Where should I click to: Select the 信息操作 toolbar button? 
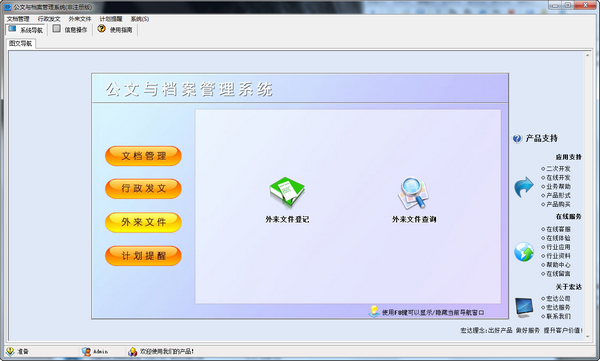click(x=70, y=29)
